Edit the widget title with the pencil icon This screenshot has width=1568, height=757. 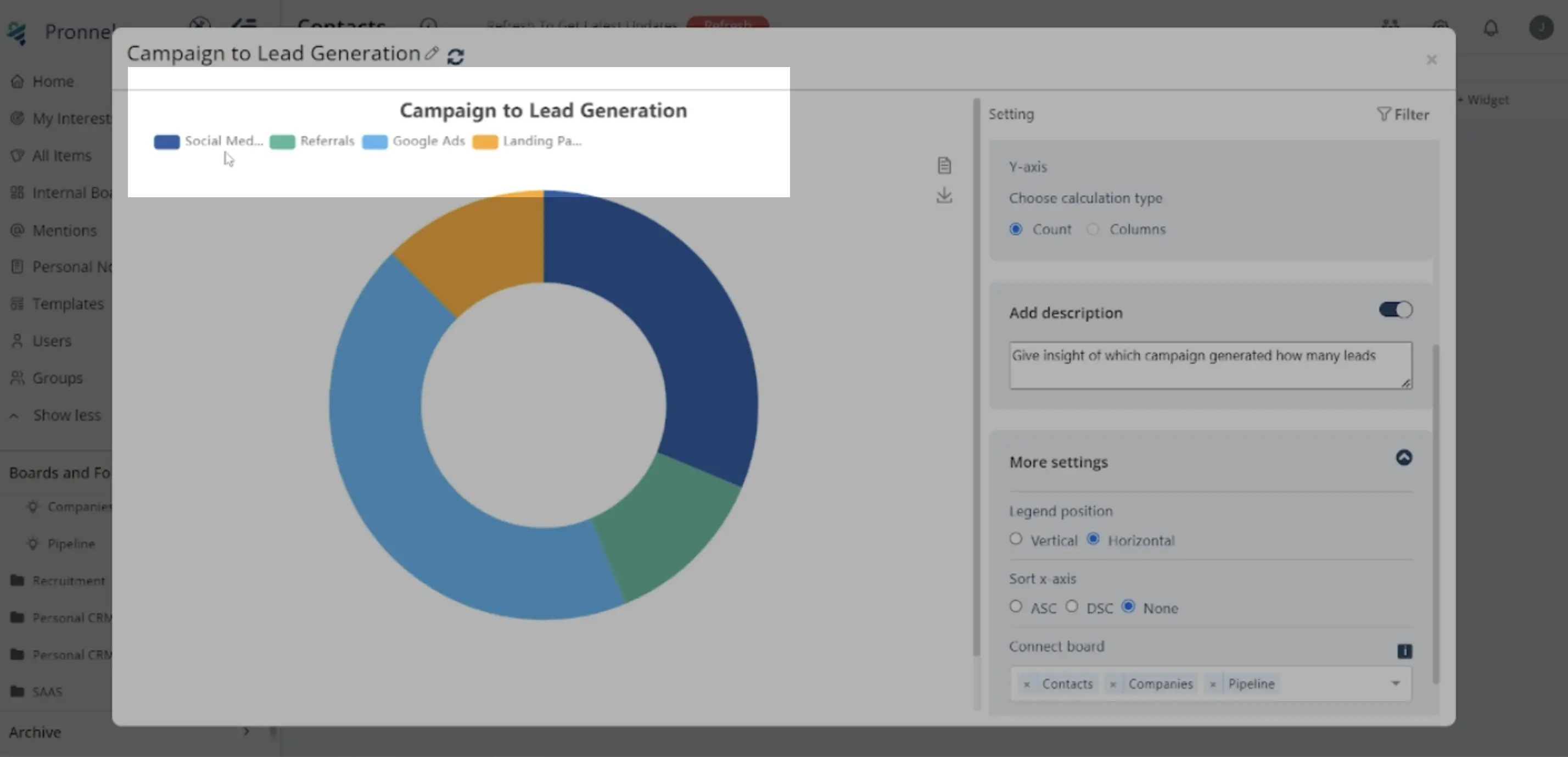tap(432, 54)
